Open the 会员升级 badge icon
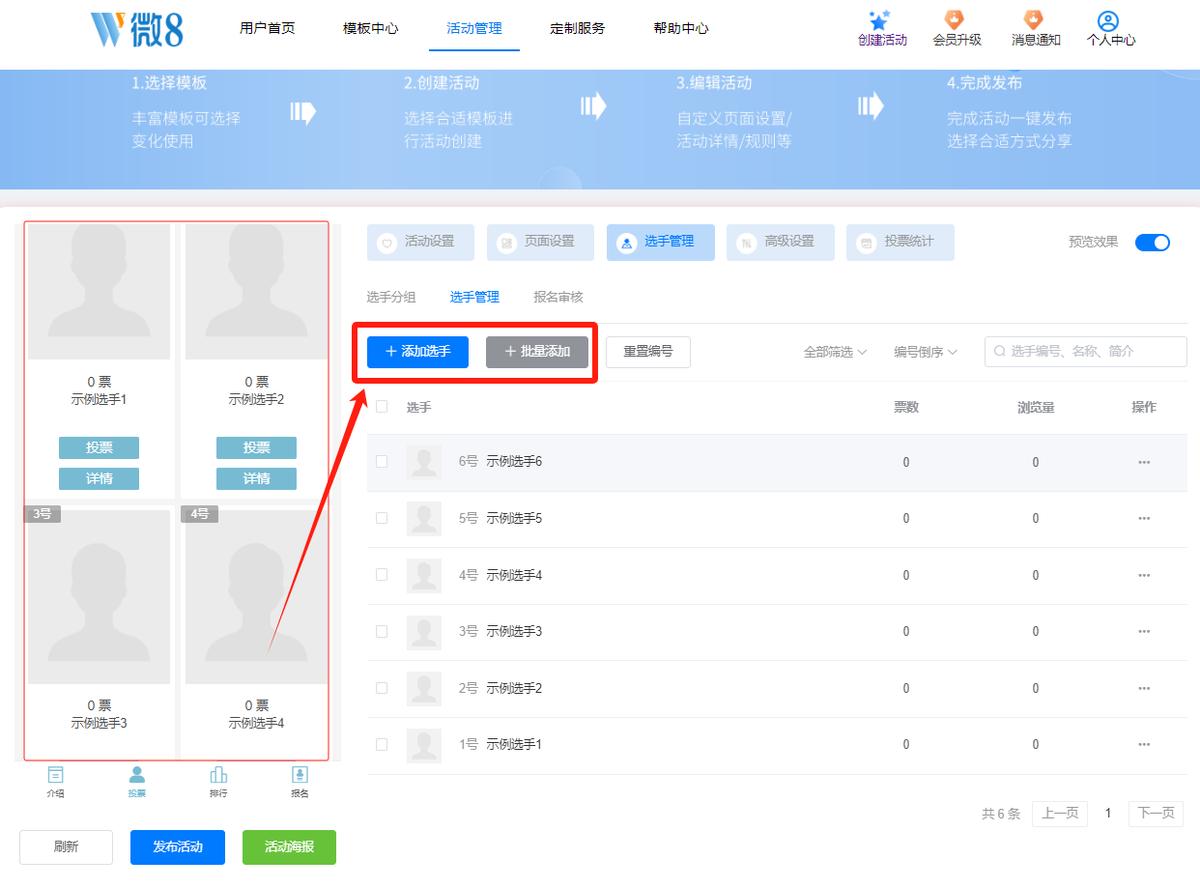1200x890 pixels. (x=955, y=20)
